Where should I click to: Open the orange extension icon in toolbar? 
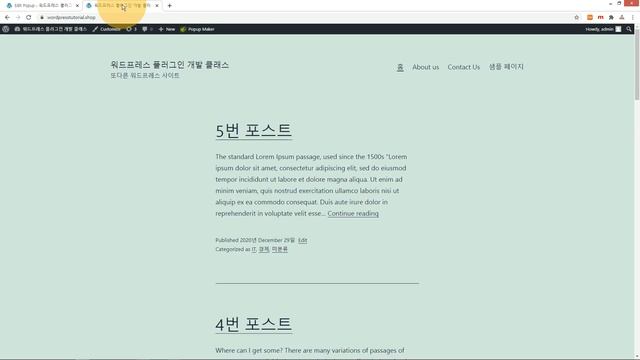pos(590,17)
